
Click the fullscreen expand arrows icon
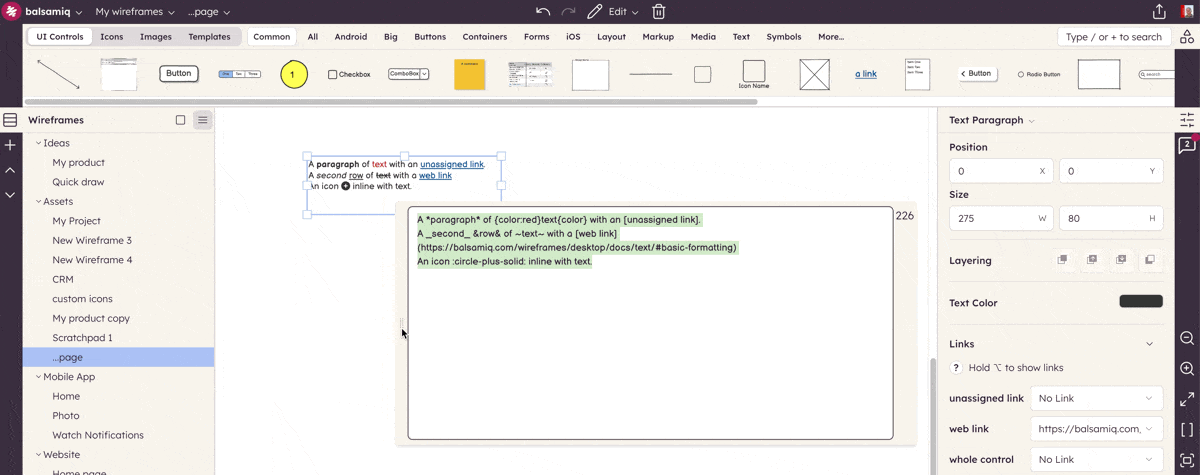coord(1187,399)
